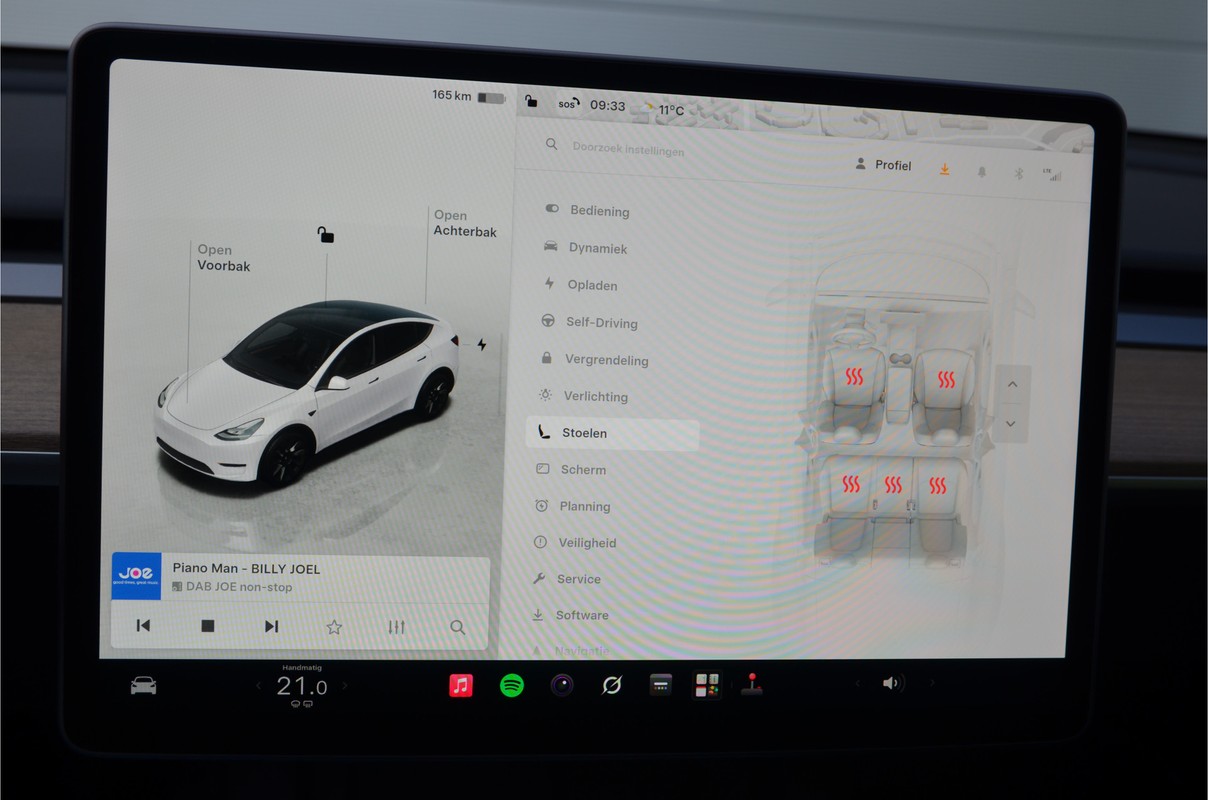Select the Stoelen menu item
Viewport: 1208px width, 800px height.
(x=612, y=433)
